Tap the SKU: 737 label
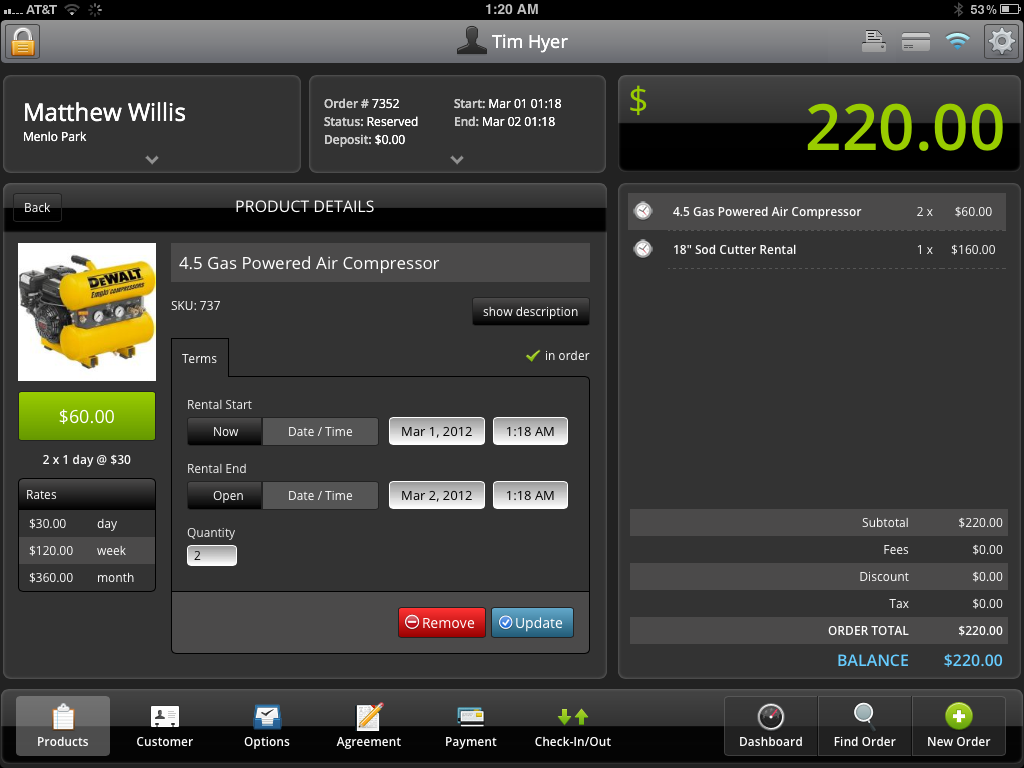Viewport: 1024px width, 768px height. 195,306
